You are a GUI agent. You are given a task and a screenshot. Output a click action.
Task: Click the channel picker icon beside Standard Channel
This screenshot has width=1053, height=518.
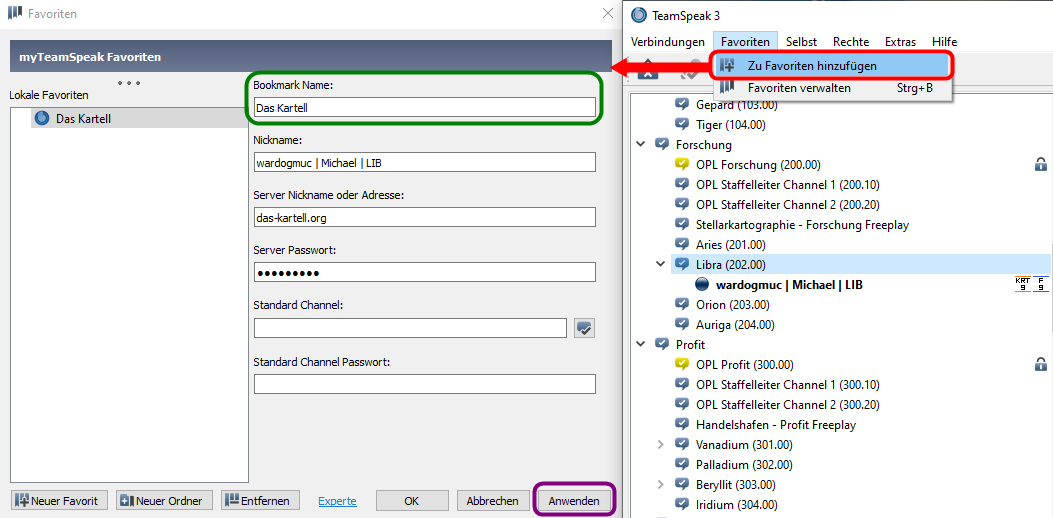[x=585, y=327]
